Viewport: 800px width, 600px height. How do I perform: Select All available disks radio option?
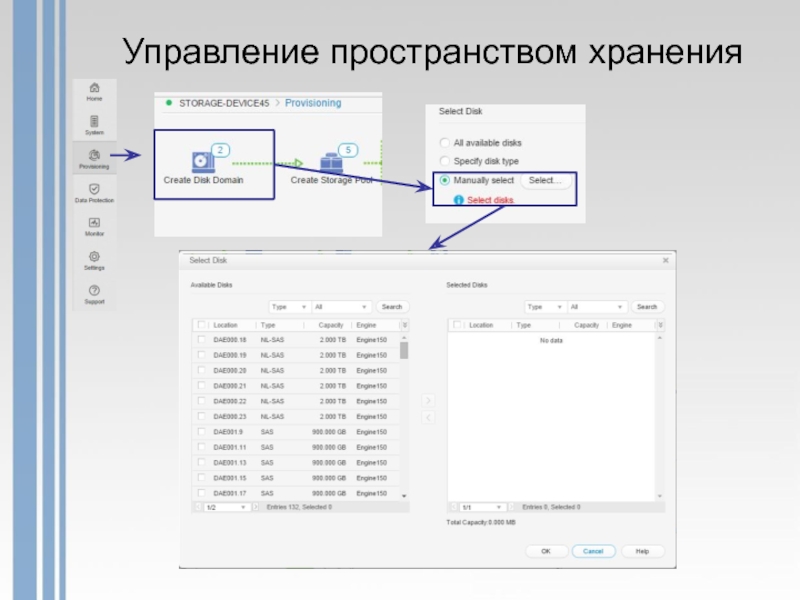coord(444,142)
